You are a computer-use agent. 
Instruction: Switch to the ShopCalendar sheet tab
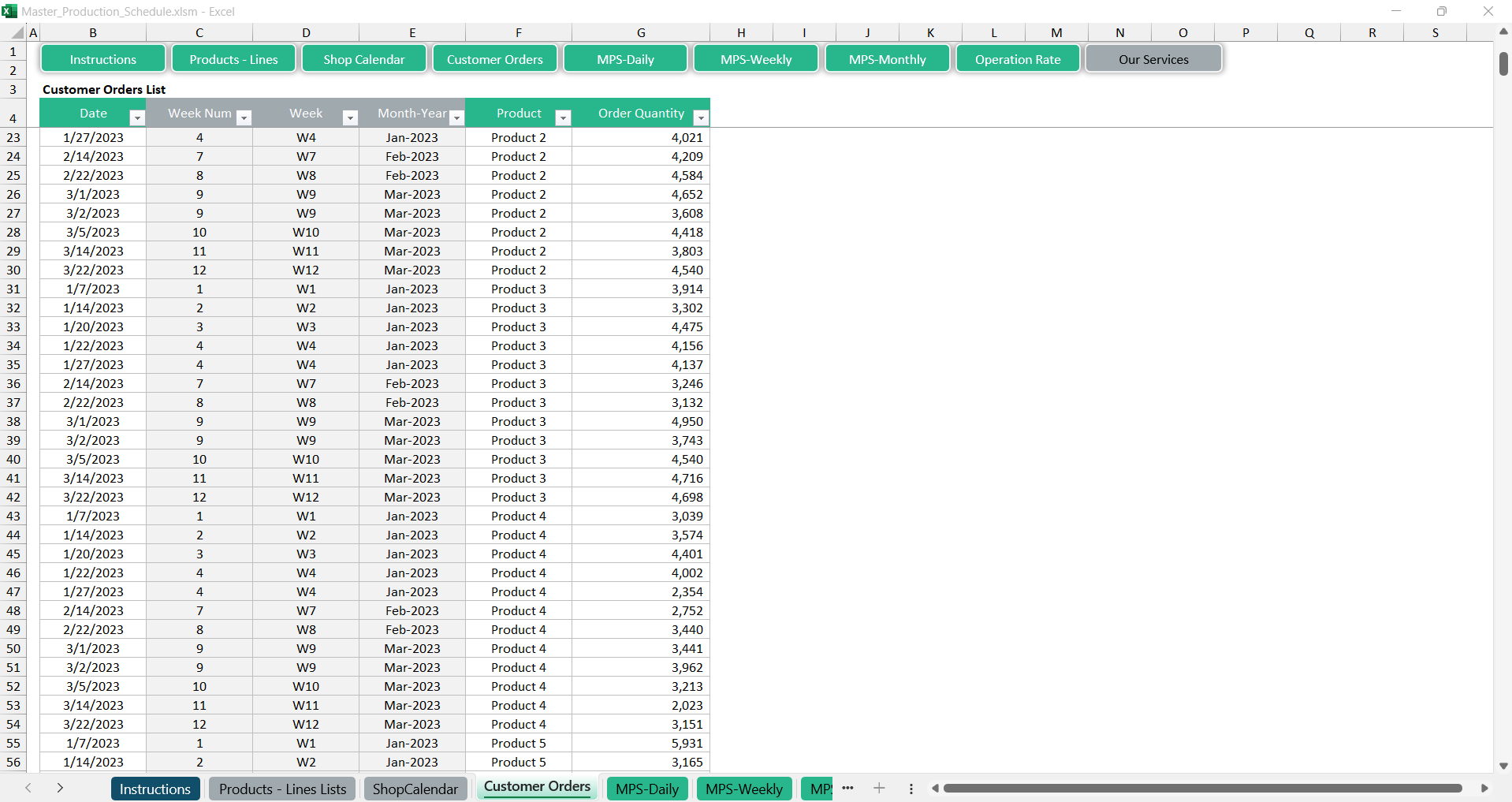click(x=415, y=789)
